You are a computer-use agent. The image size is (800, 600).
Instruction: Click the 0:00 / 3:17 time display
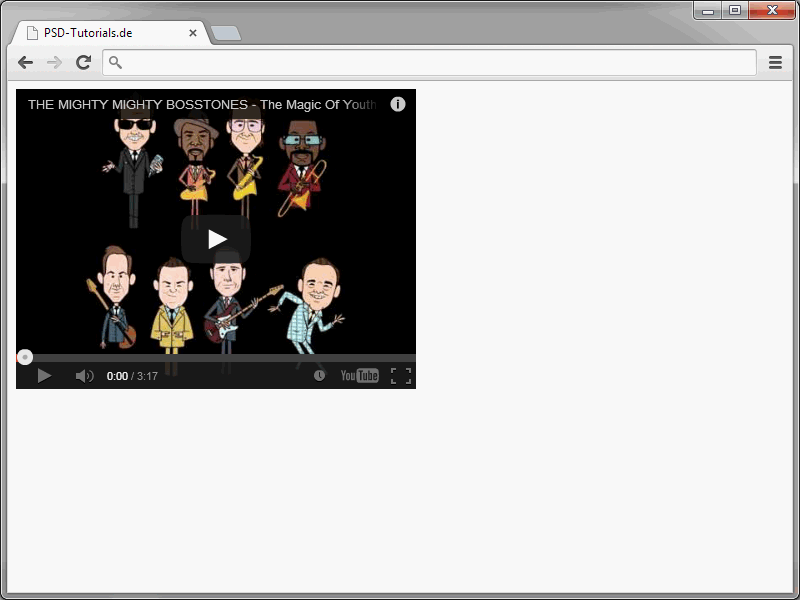(x=132, y=376)
